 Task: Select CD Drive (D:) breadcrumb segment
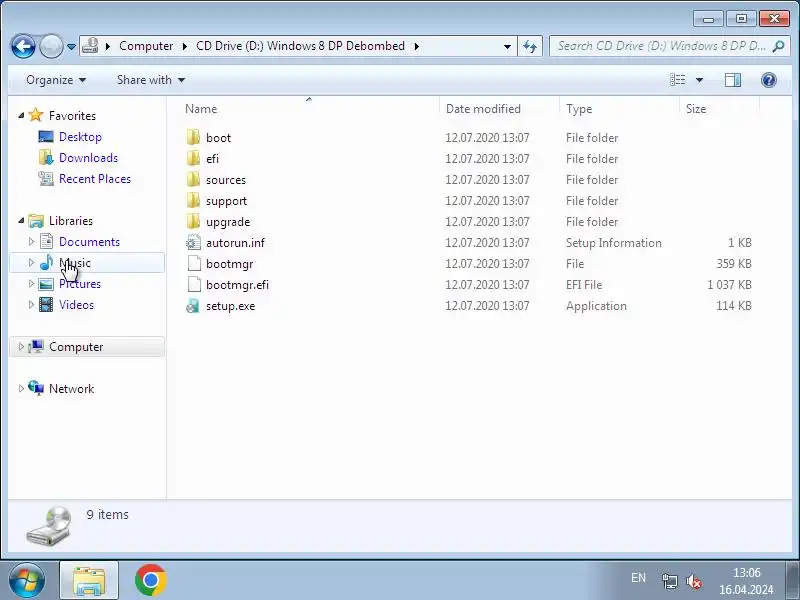click(x=301, y=46)
